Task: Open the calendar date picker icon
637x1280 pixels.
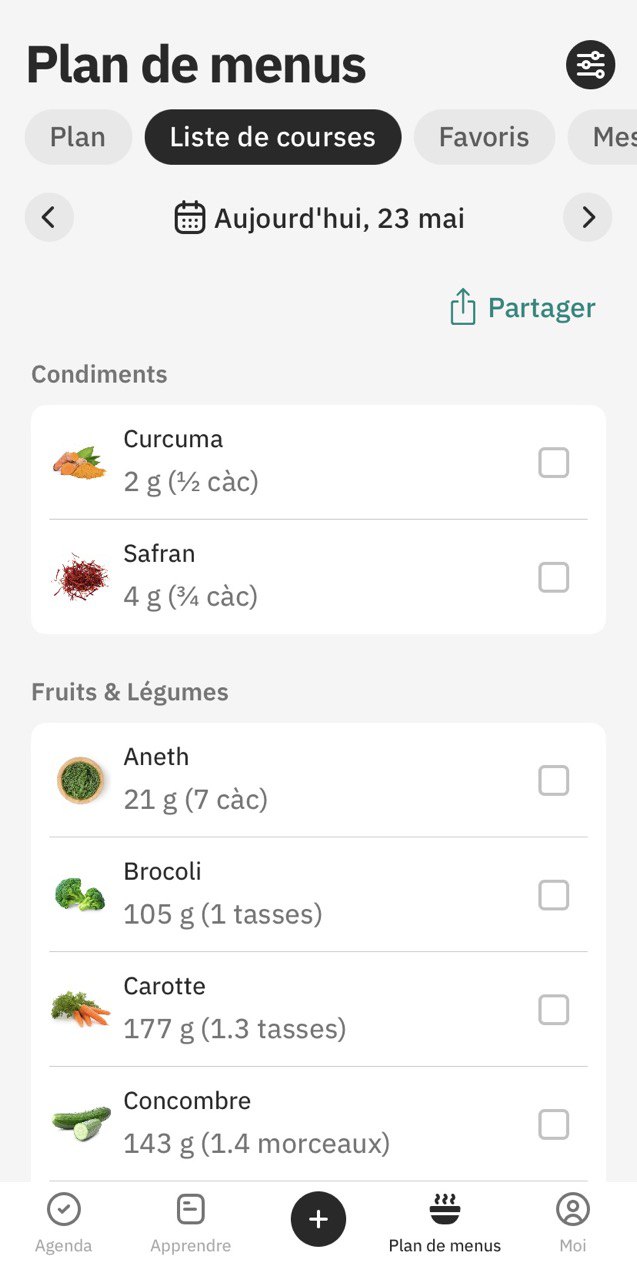Action: [190, 217]
